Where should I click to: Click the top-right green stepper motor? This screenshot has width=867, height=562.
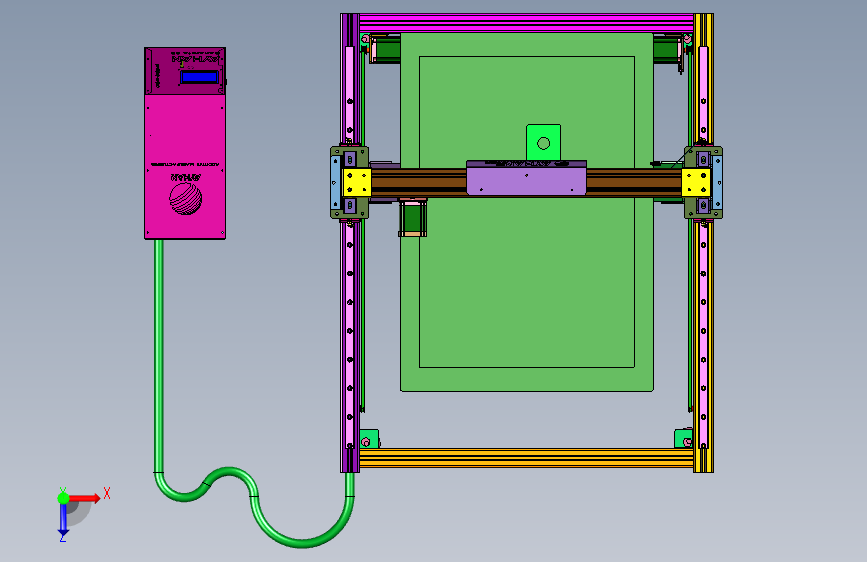point(668,49)
